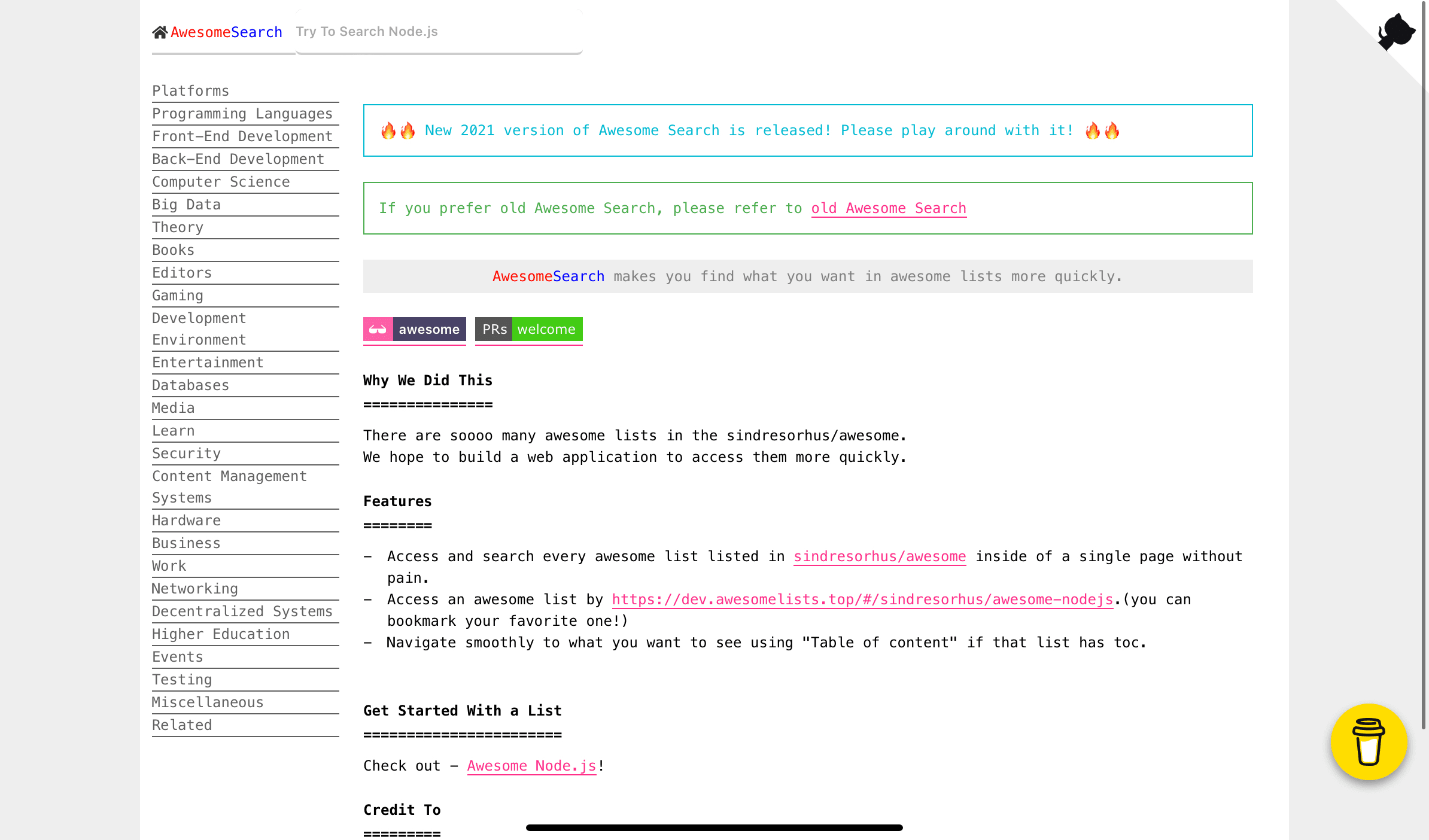Viewport: 1429px width, 840px height.
Task: Open the Databases category
Action: tap(245, 385)
